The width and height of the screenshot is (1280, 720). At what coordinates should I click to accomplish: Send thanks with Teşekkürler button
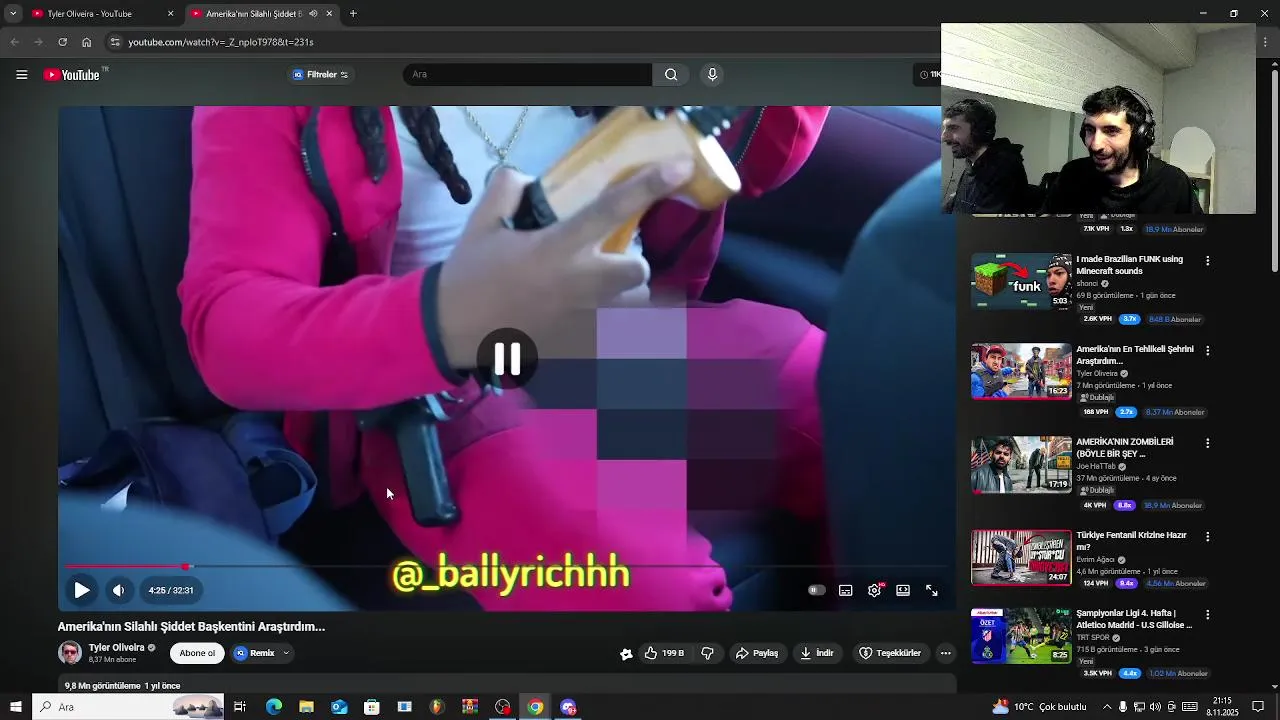[890, 653]
